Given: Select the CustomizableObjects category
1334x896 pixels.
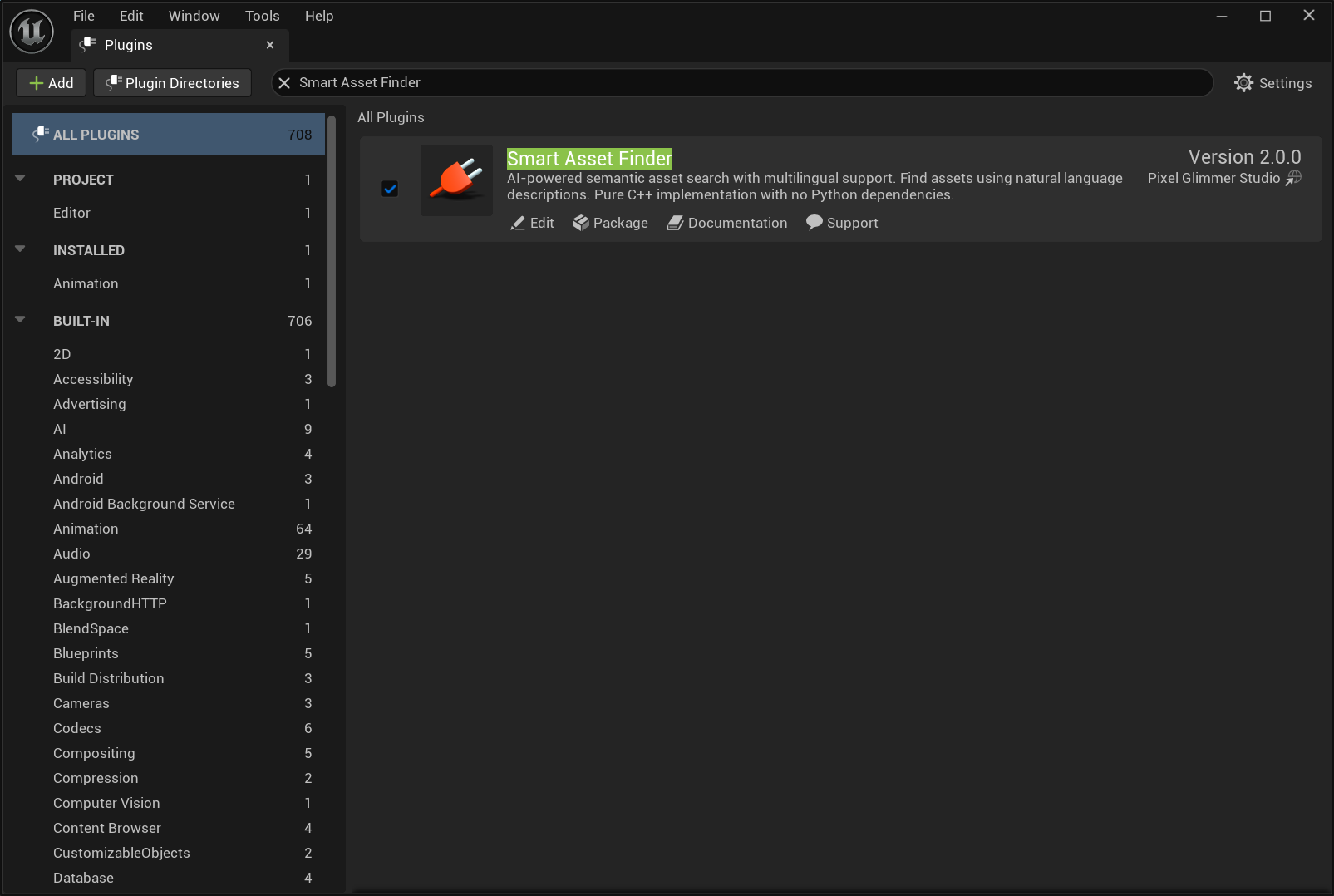Looking at the screenshot, I should pyautogui.click(x=168, y=853).
